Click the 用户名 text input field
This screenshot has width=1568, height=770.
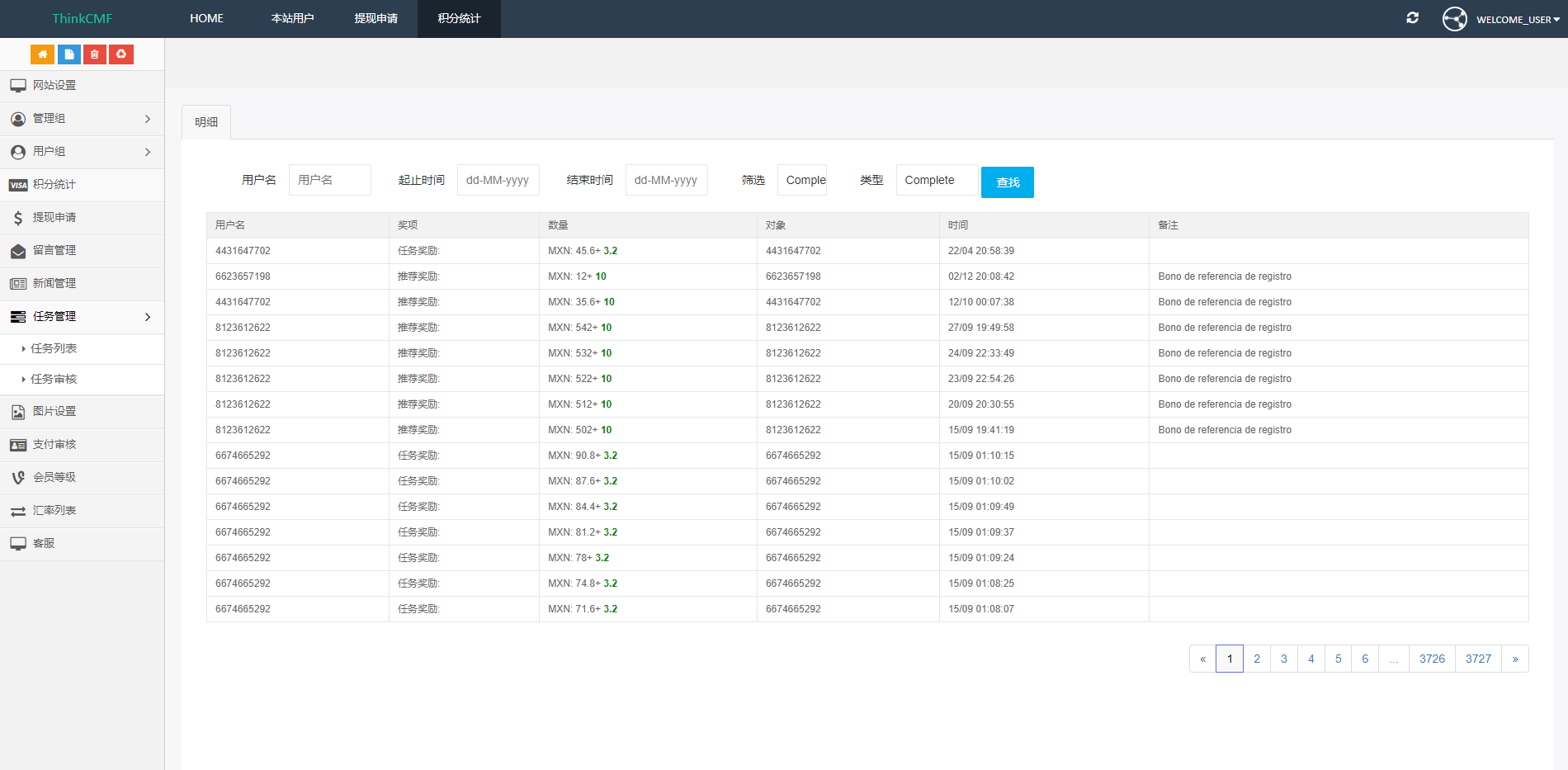click(329, 180)
